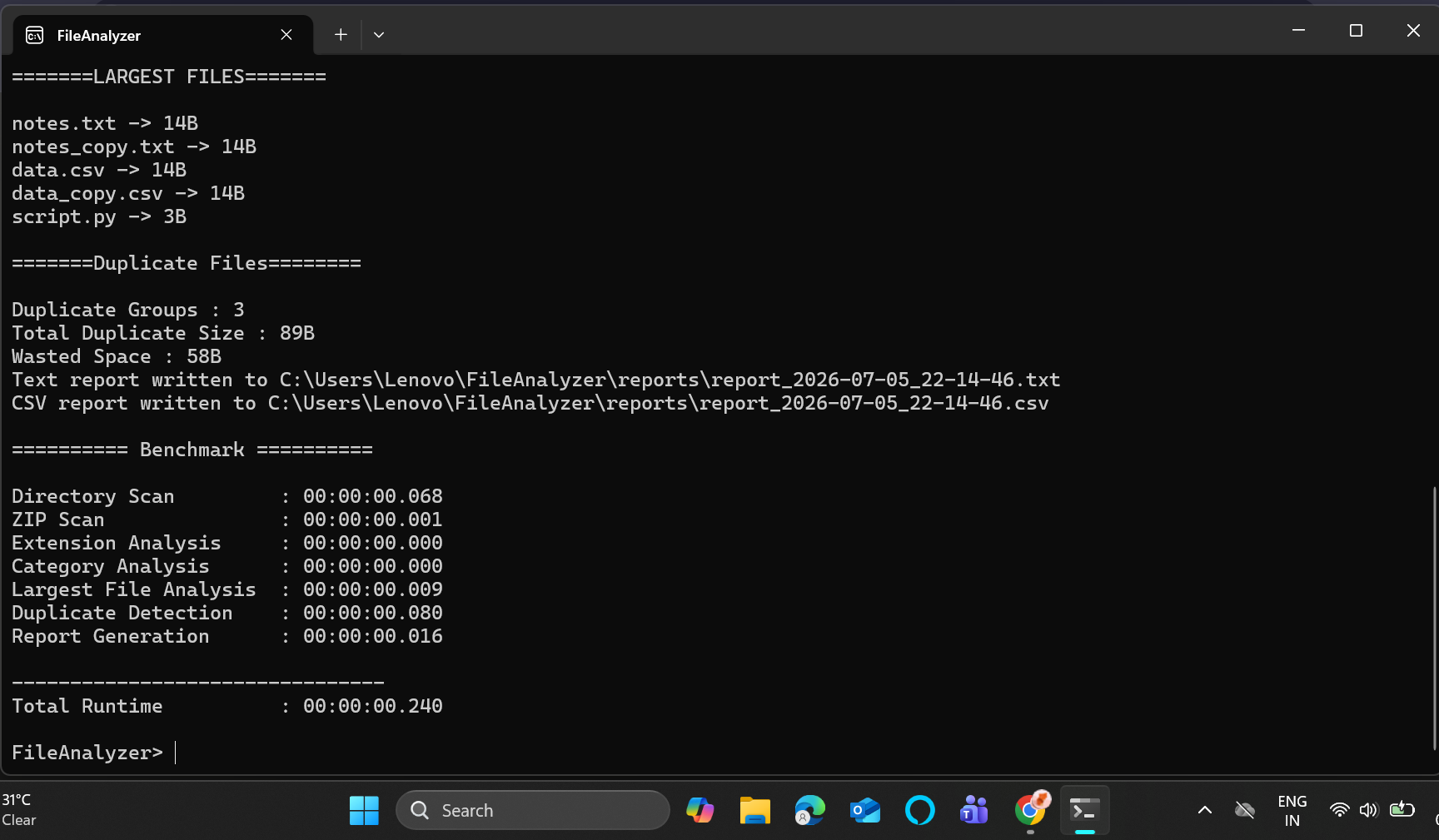
Task: Open File Explorer from taskbar
Action: [x=755, y=810]
